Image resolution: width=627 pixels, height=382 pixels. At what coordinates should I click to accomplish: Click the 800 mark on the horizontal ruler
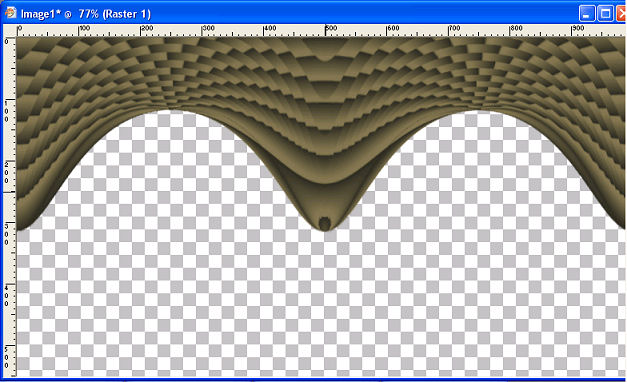[x=516, y=28]
